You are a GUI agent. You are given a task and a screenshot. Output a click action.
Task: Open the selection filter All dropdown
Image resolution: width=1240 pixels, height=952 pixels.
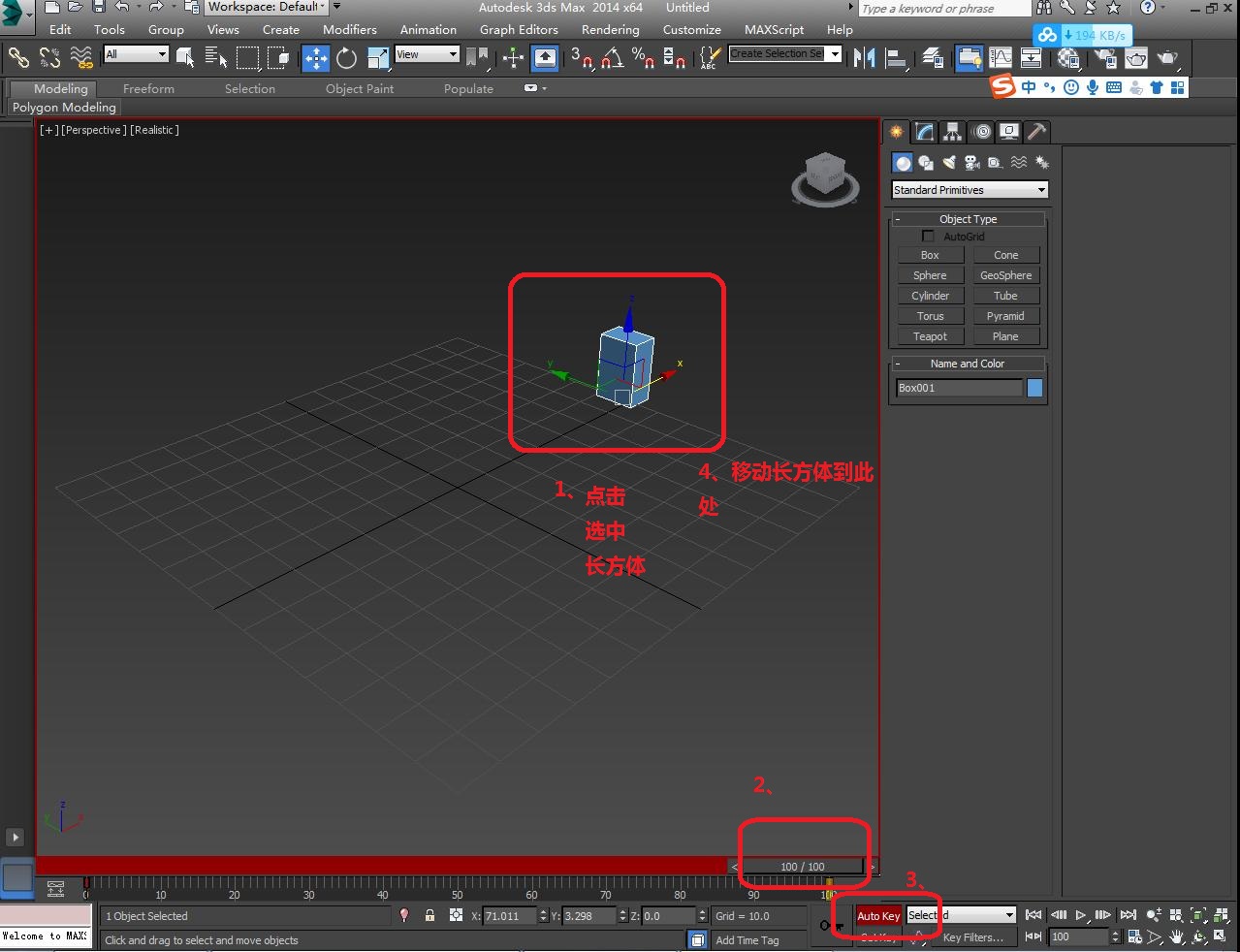pyautogui.click(x=137, y=54)
